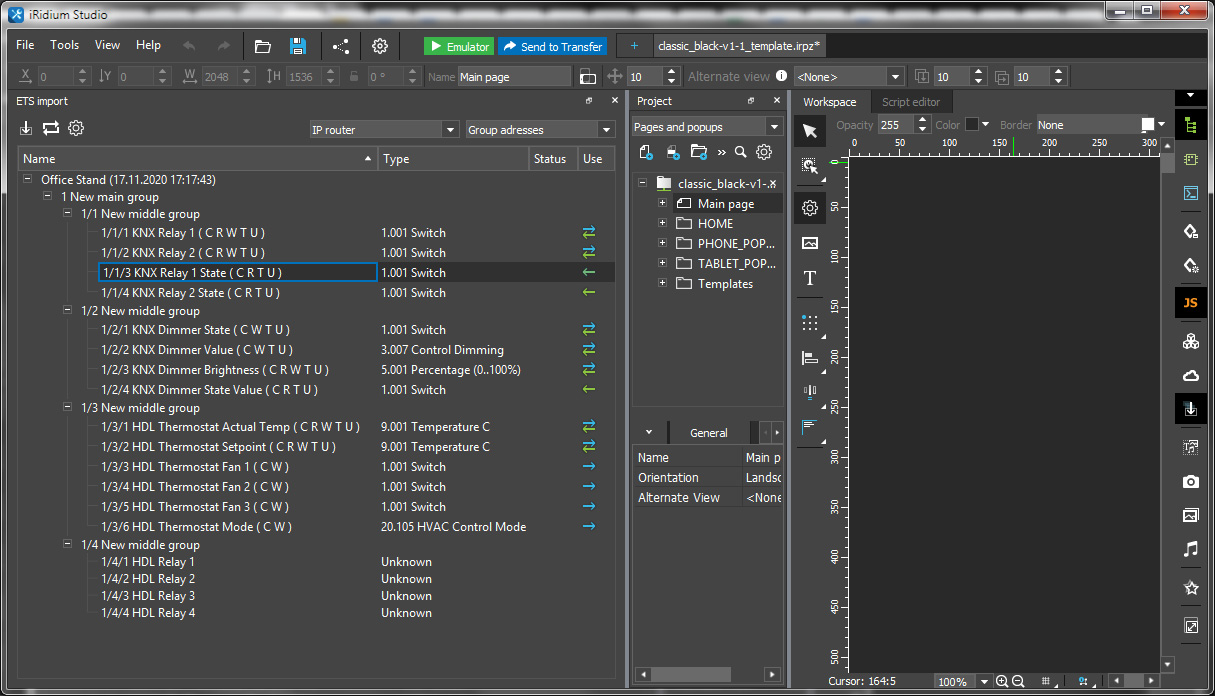Click the Send to Transfer button
The width and height of the screenshot is (1215, 696).
552,45
